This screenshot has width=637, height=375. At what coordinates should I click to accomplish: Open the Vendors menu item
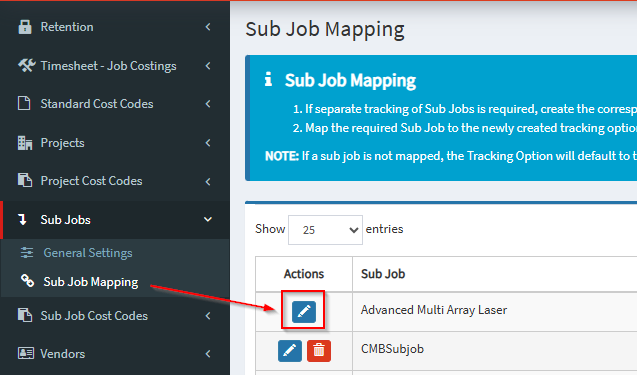[x=115, y=353]
